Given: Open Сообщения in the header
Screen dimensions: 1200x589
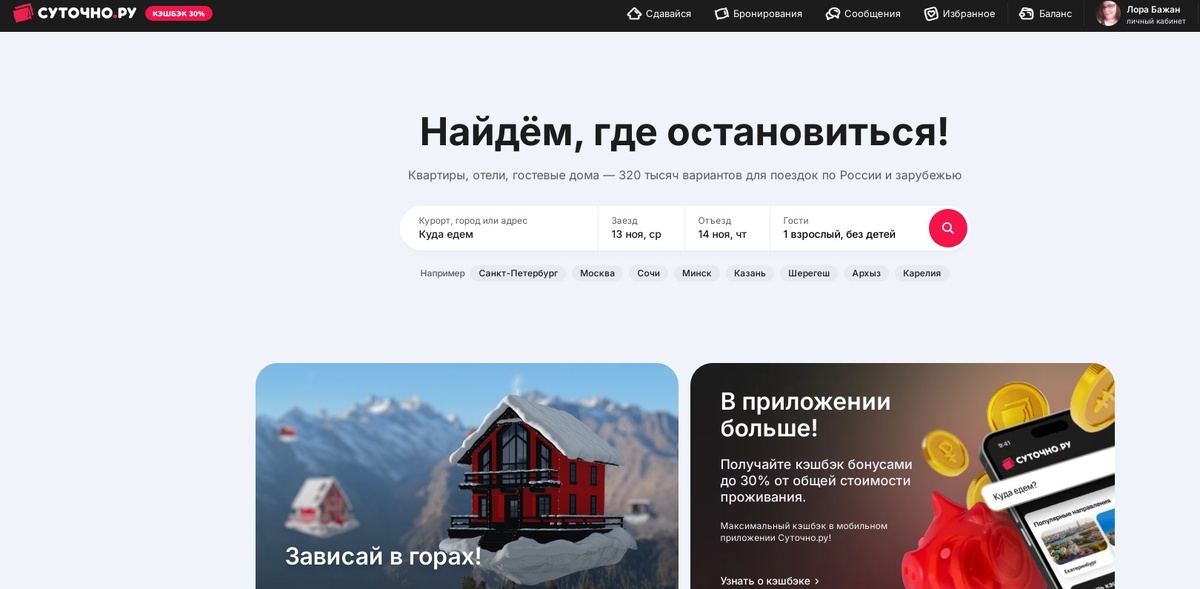Looking at the screenshot, I should coord(863,14).
